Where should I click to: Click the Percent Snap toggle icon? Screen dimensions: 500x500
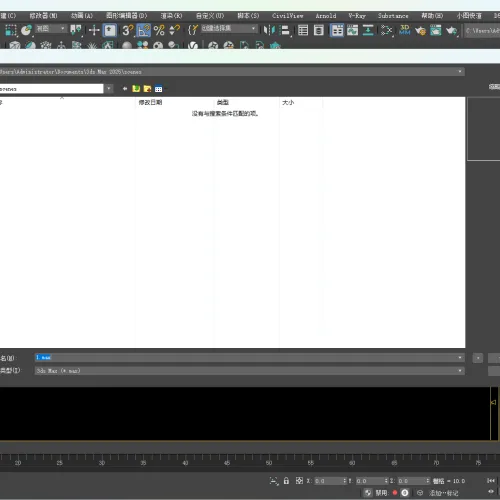(x=159, y=30)
